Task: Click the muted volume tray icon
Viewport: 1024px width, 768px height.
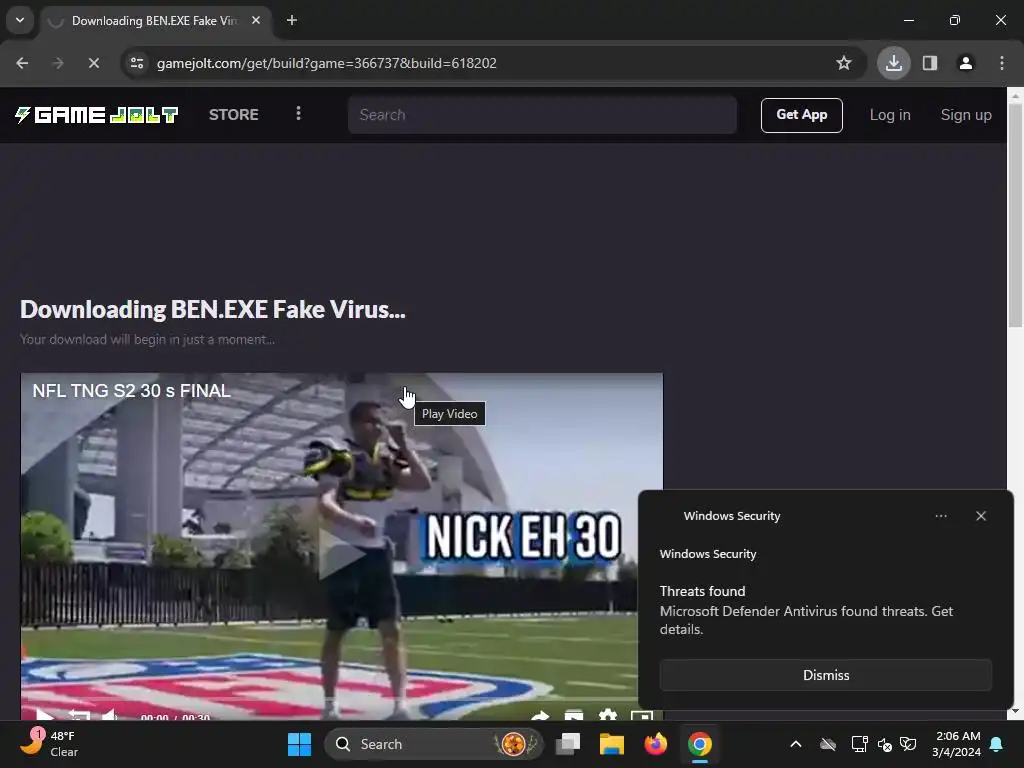Action: click(886, 744)
